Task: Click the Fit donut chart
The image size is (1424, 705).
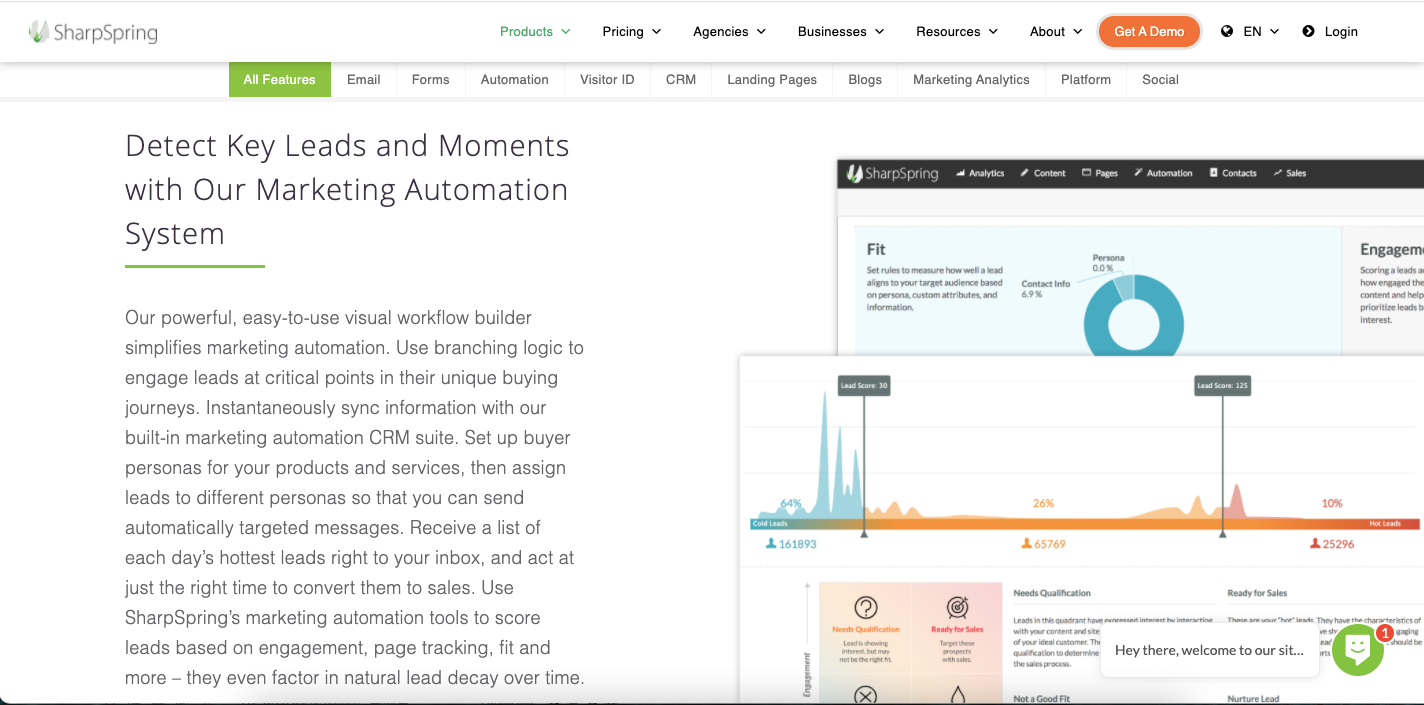Action: click(x=1134, y=318)
